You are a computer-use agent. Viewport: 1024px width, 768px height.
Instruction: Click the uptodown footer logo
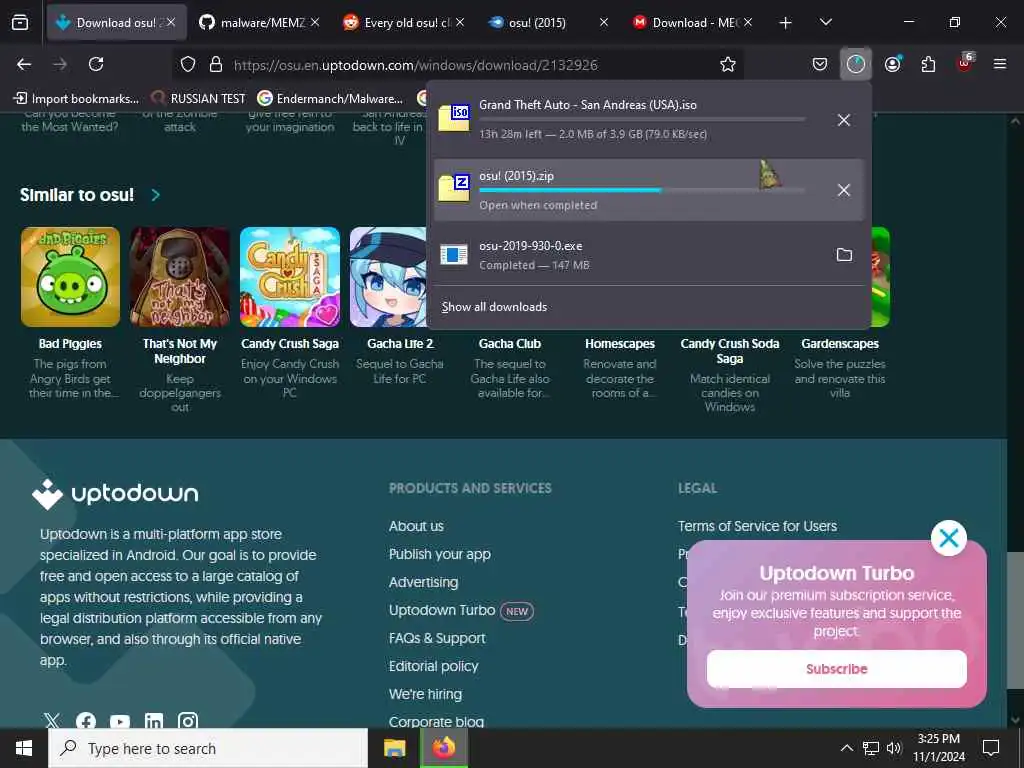(x=116, y=494)
